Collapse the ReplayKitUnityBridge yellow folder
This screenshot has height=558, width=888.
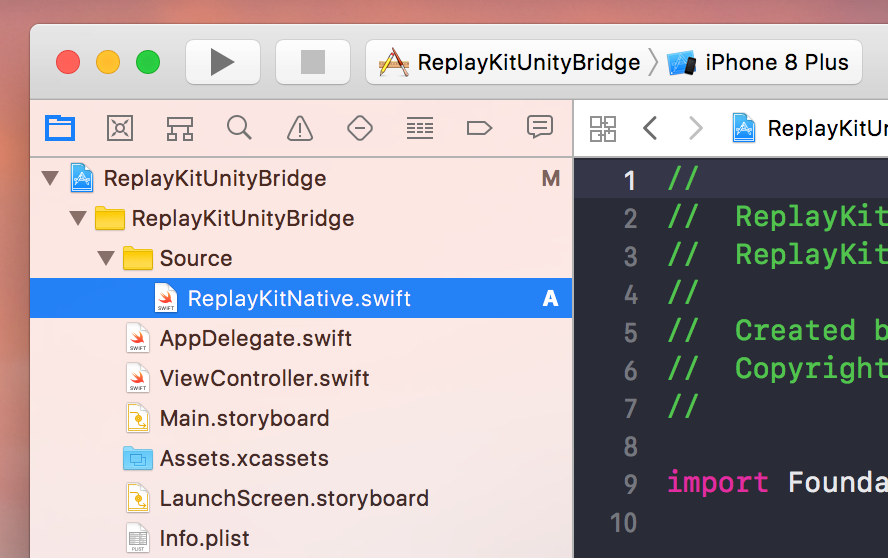click(x=78, y=218)
